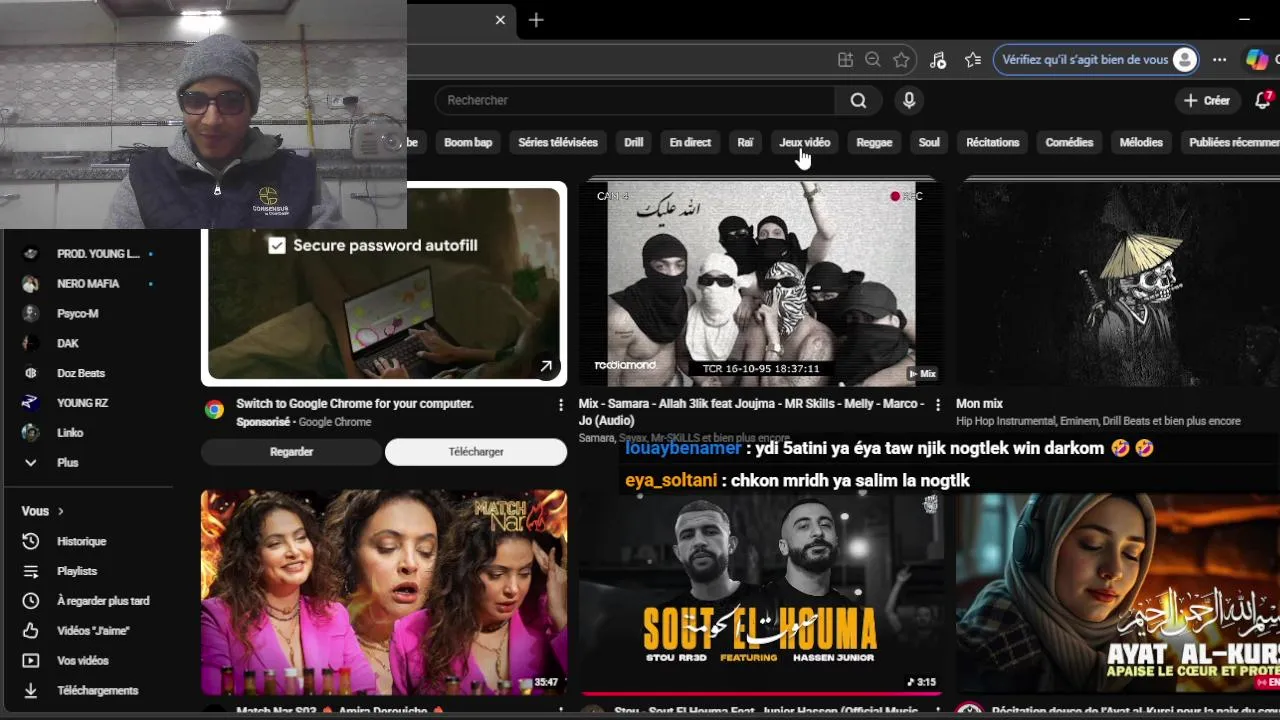
Task: Open Playlists from sidebar
Action: tap(88, 571)
